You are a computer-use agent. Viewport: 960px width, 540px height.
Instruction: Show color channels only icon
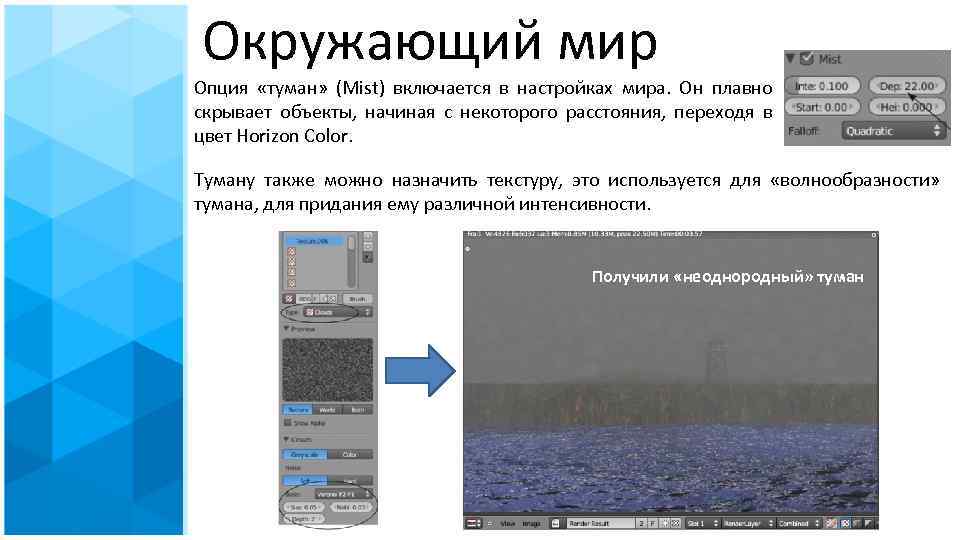point(845,523)
